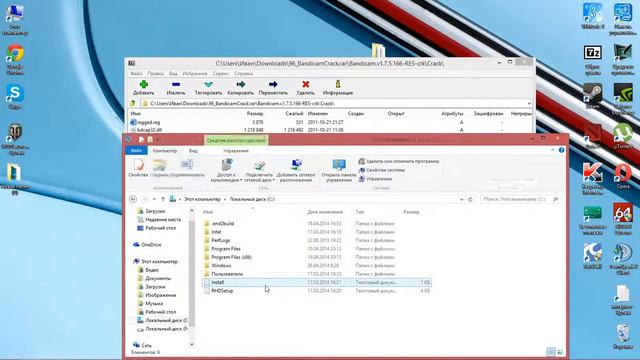Click Удалить или изменить программу link
Viewport: 640px width, 360px height.
399,161
